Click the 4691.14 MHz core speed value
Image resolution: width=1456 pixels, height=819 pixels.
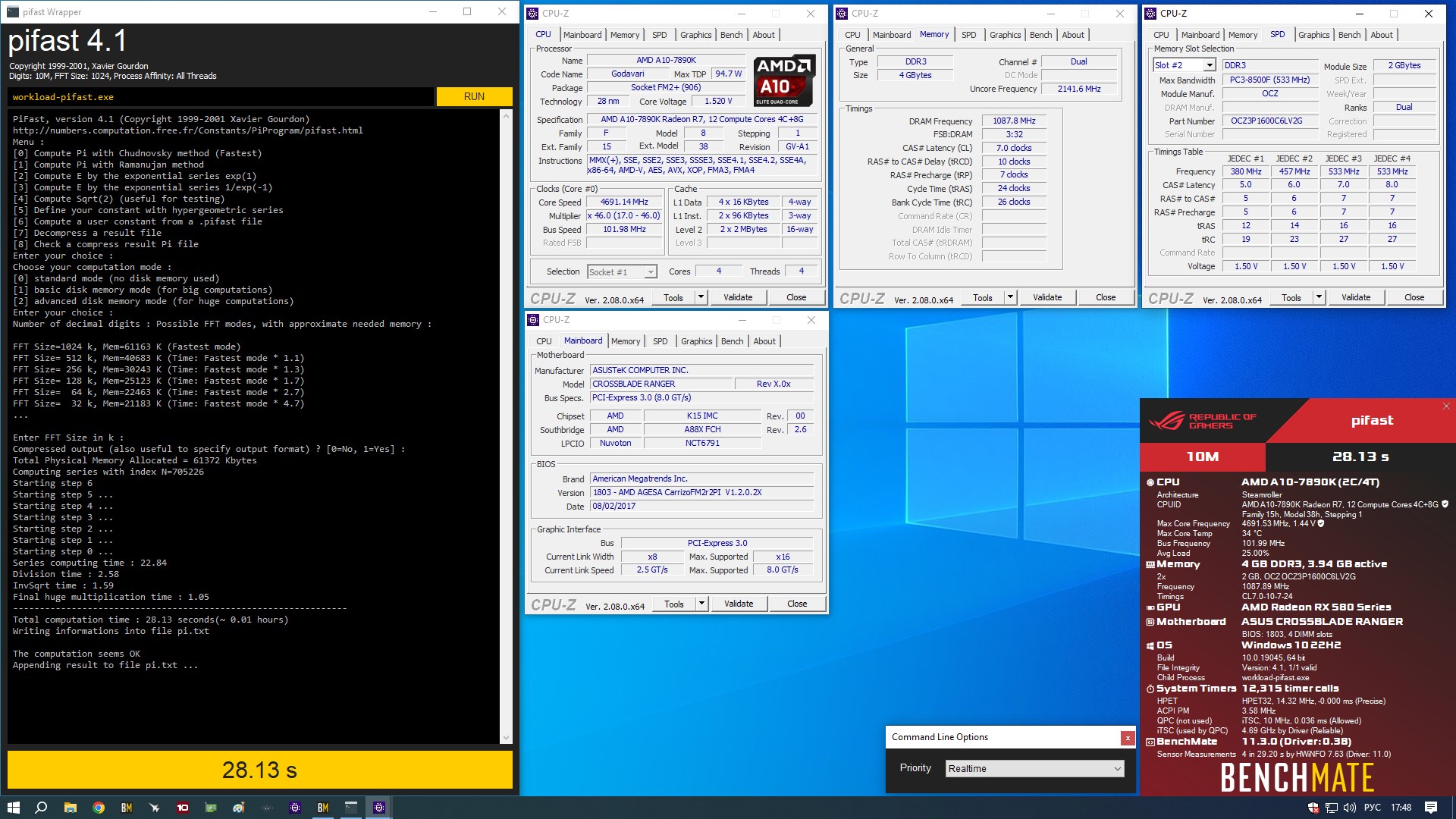(x=624, y=202)
